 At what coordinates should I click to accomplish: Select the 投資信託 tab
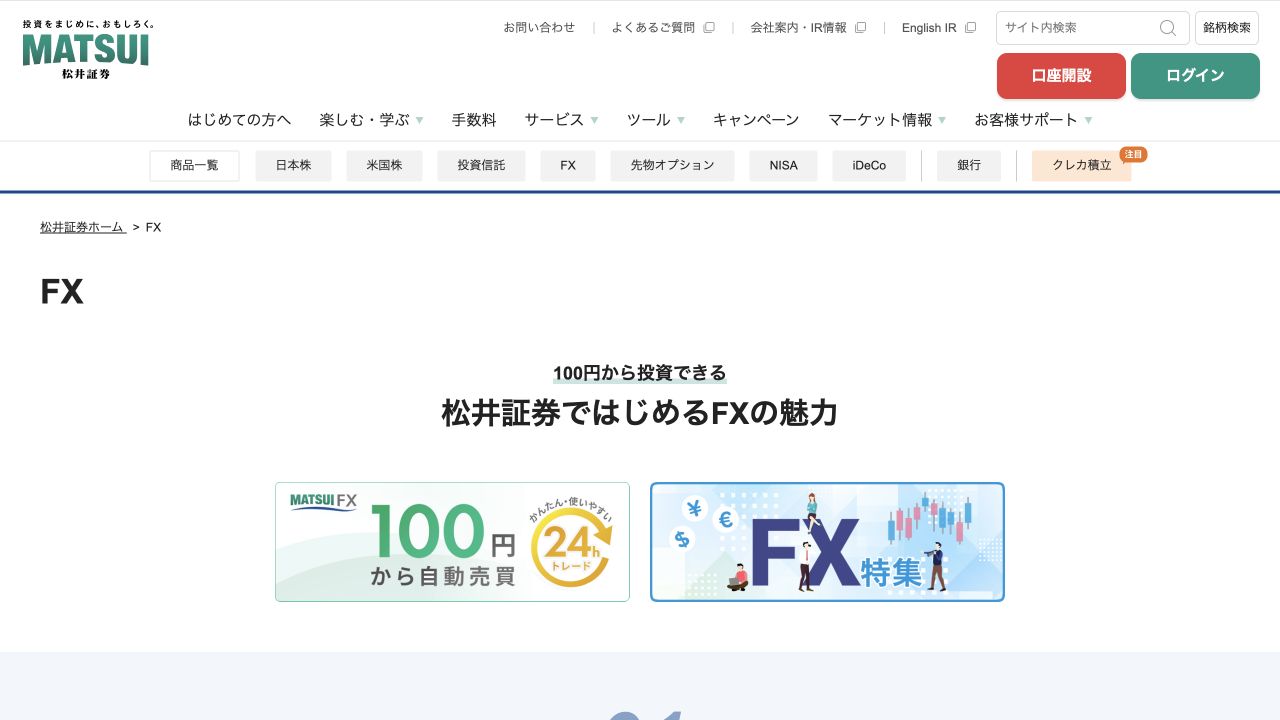(482, 166)
